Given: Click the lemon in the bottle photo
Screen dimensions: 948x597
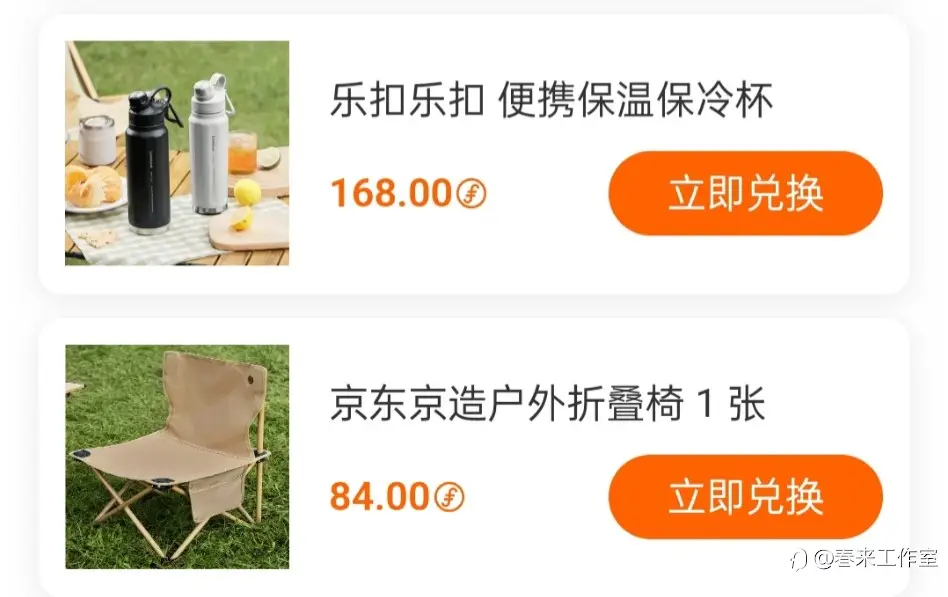Looking at the screenshot, I should click(x=247, y=192).
